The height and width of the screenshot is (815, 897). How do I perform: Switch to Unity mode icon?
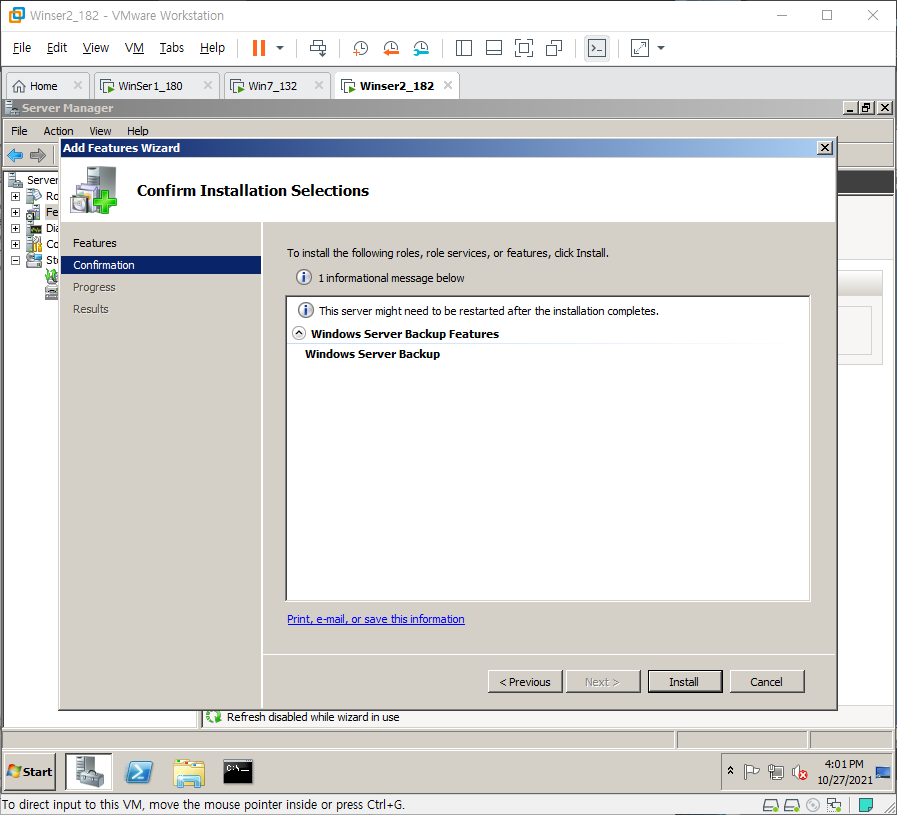(554, 48)
